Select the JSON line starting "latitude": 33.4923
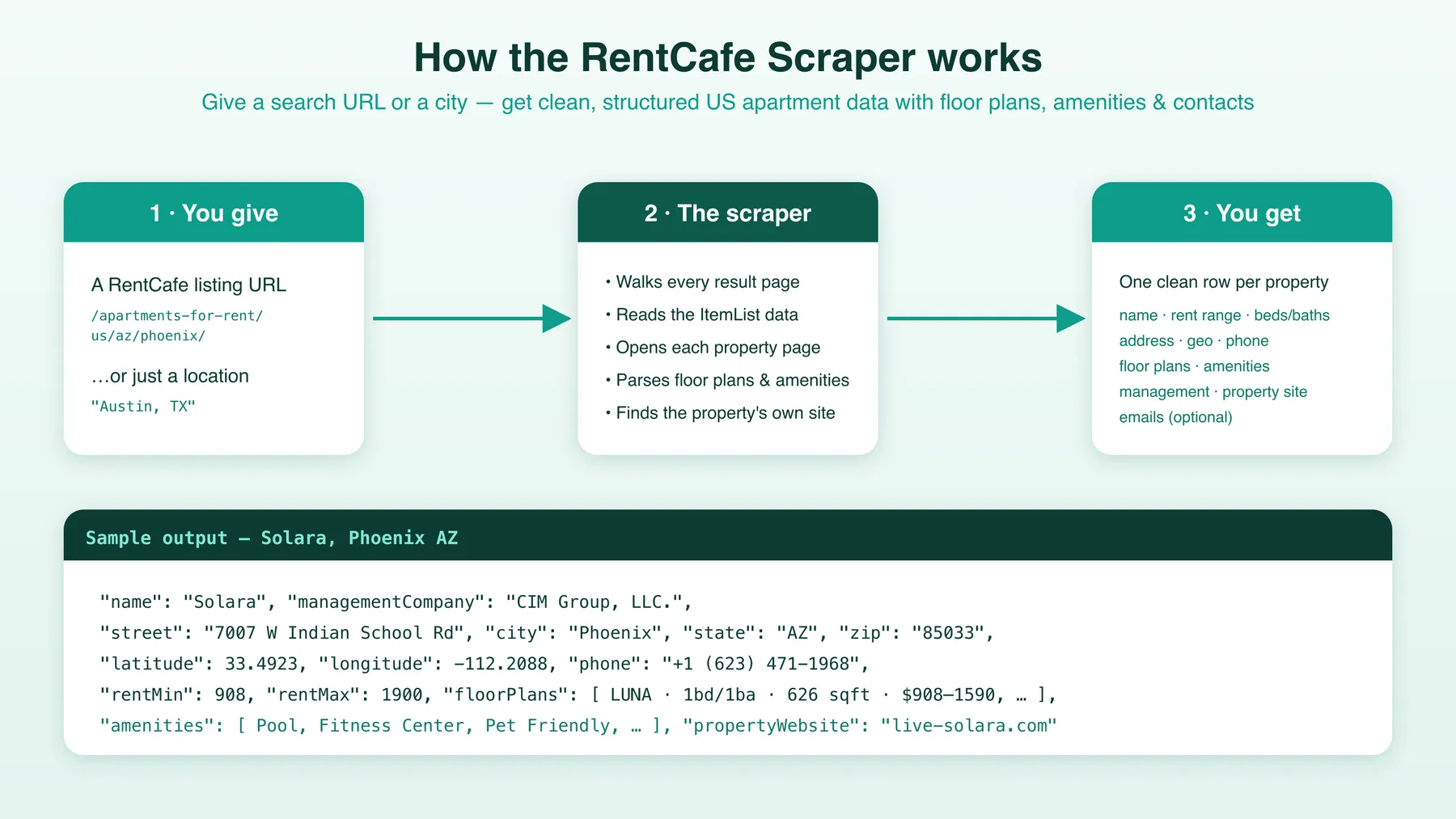The height and width of the screenshot is (819, 1456). [x=484, y=664]
